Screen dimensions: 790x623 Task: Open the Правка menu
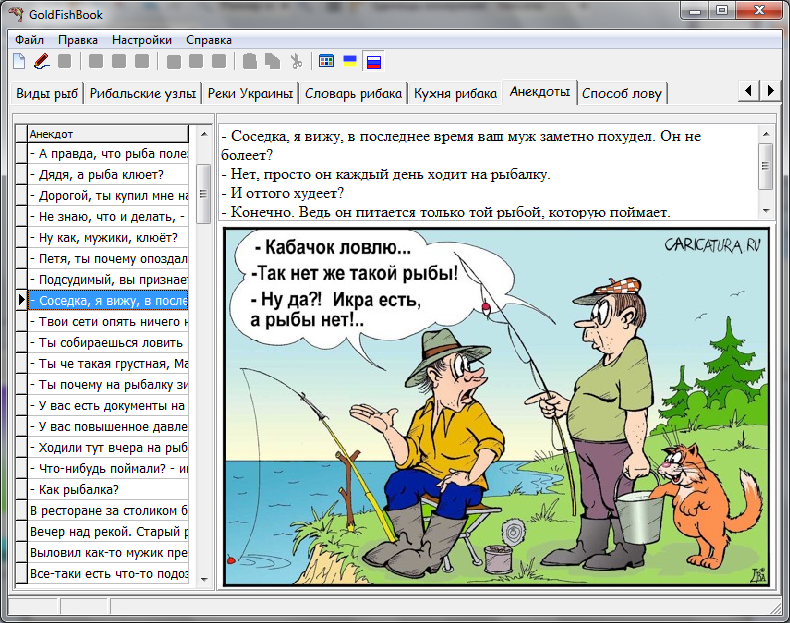tap(78, 40)
